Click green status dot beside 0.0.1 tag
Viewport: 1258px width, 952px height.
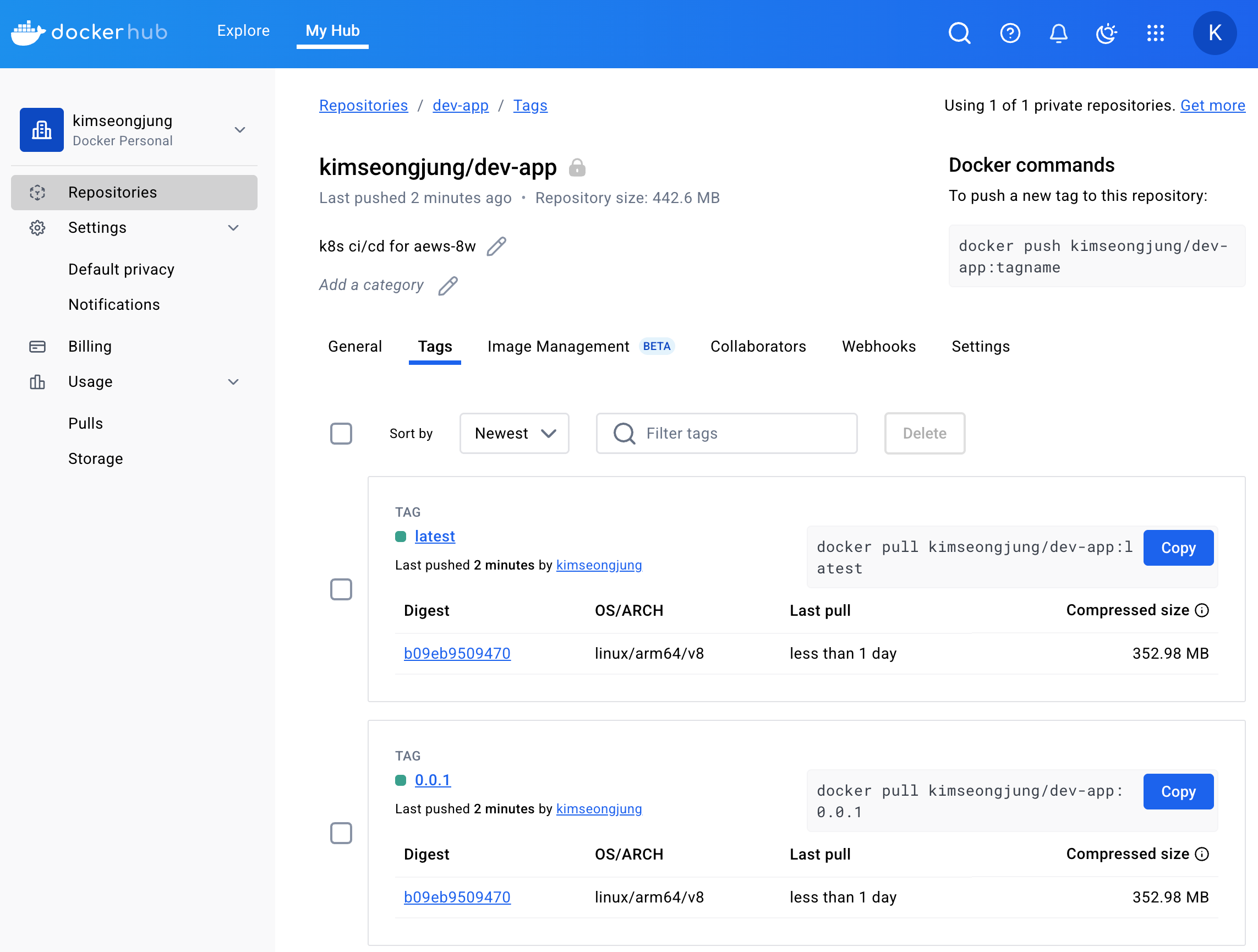coord(401,780)
